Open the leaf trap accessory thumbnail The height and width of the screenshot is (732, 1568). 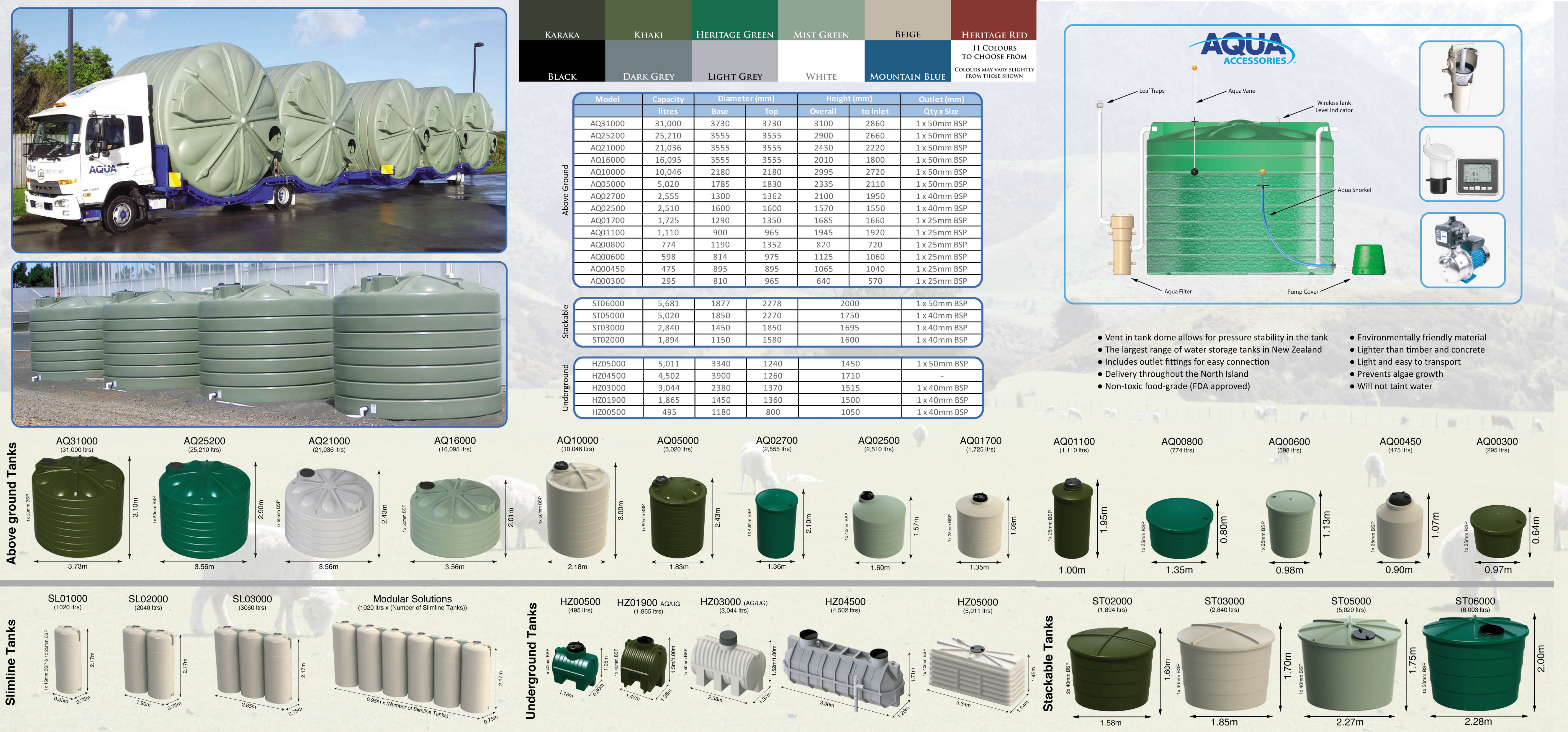(x=1461, y=79)
